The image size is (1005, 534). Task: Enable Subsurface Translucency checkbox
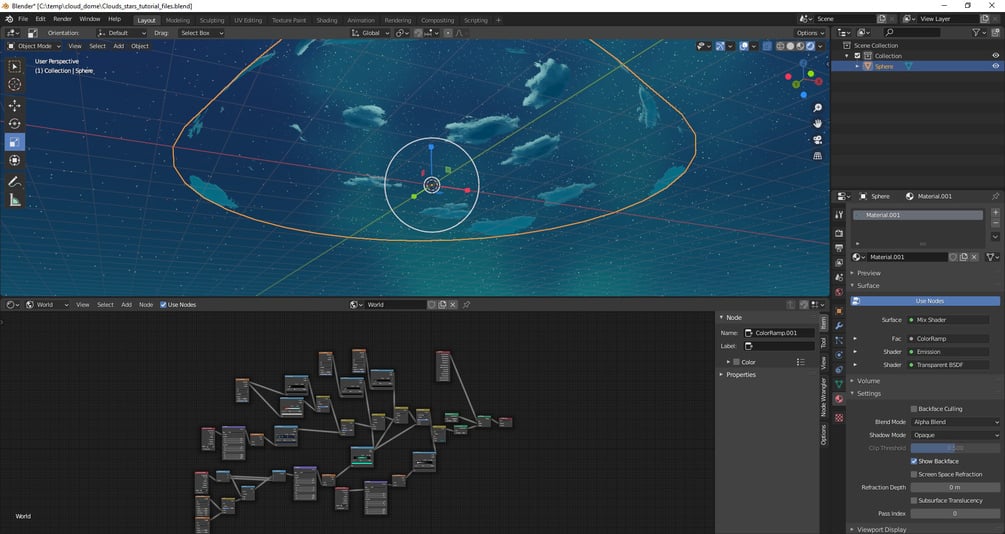coord(913,501)
